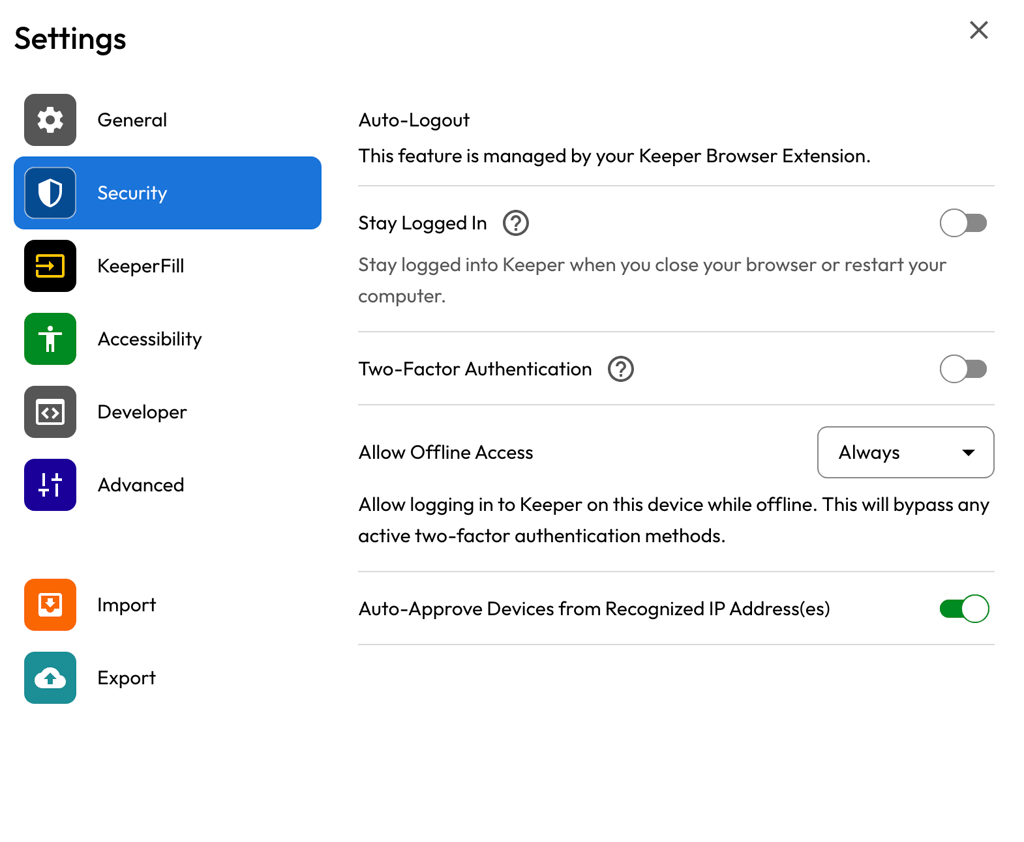Go to Accessibility settings label
The width and height of the screenshot is (1024, 842).
[150, 339]
